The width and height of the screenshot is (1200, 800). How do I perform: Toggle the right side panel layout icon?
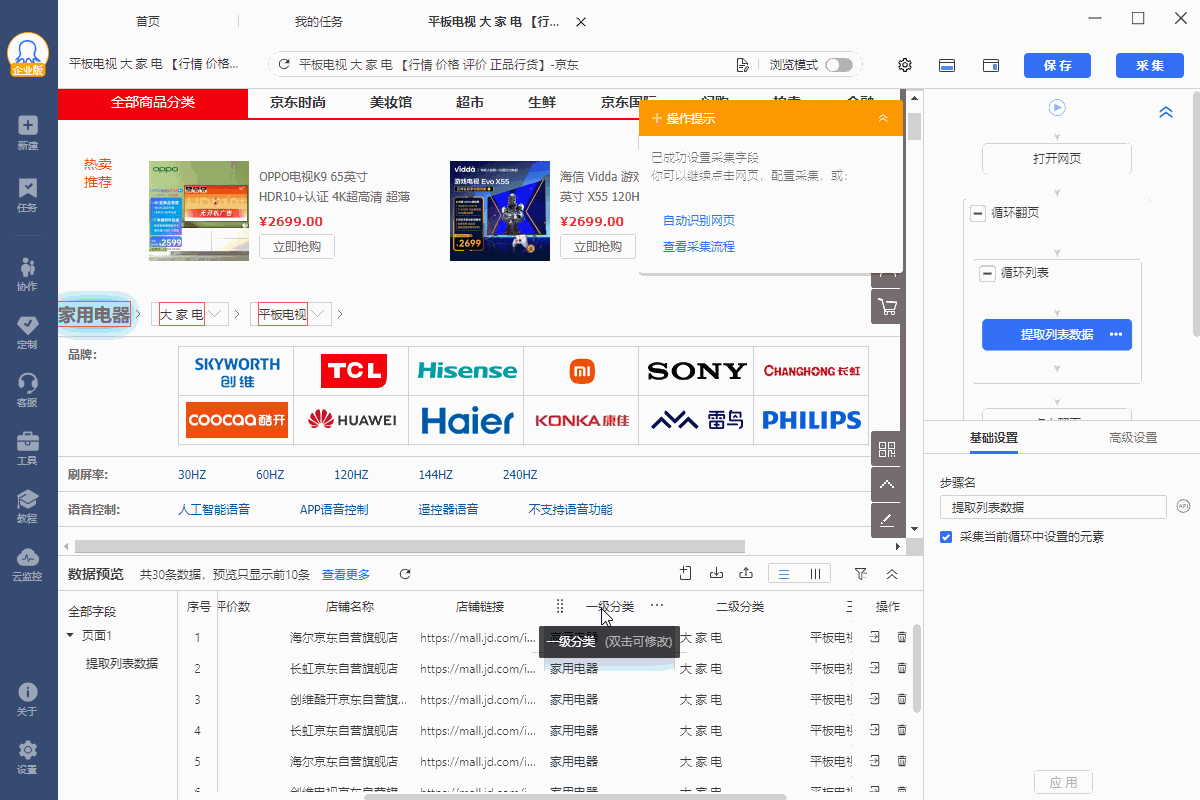(x=991, y=65)
